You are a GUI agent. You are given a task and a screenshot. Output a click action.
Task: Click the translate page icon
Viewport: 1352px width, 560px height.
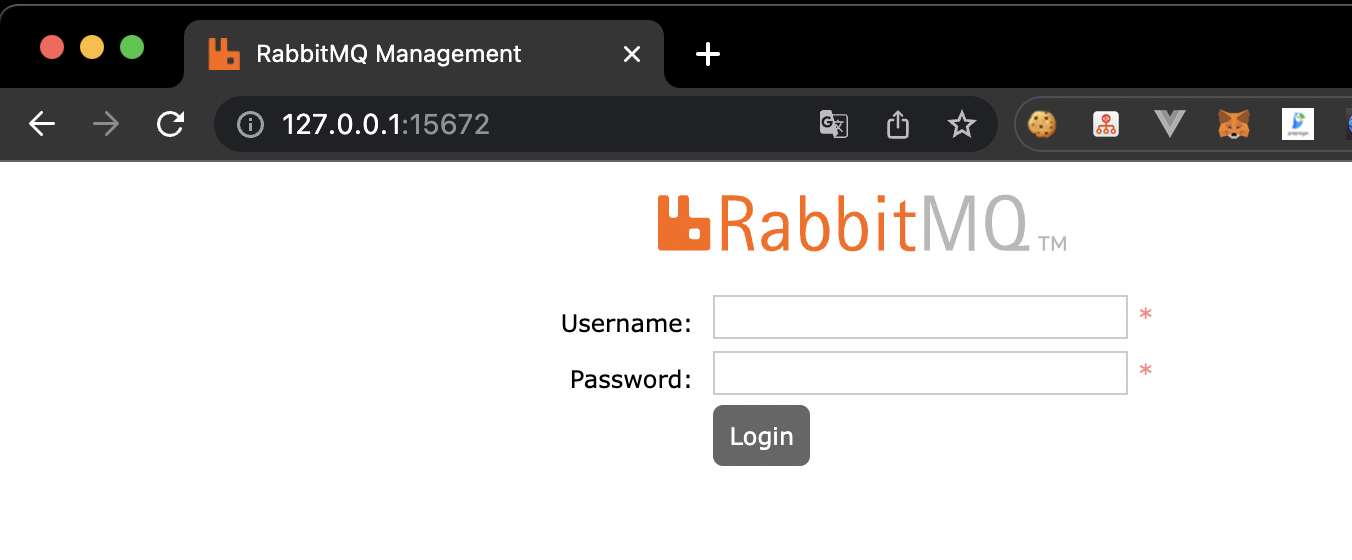point(834,124)
